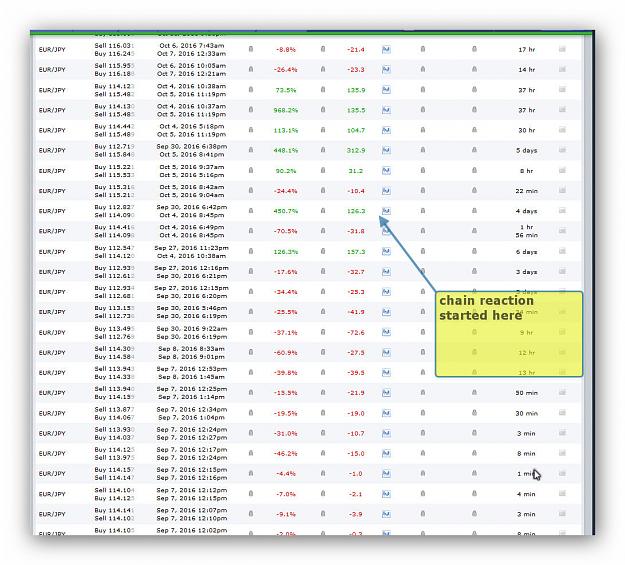Open the chart icon in the 90.2% trade row
The width and height of the screenshot is (625, 565).
[x=386, y=171]
